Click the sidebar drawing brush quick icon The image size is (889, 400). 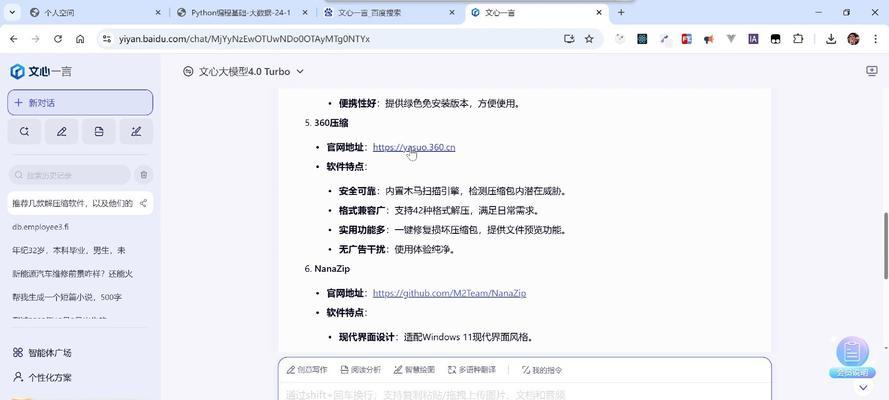(x=136, y=131)
